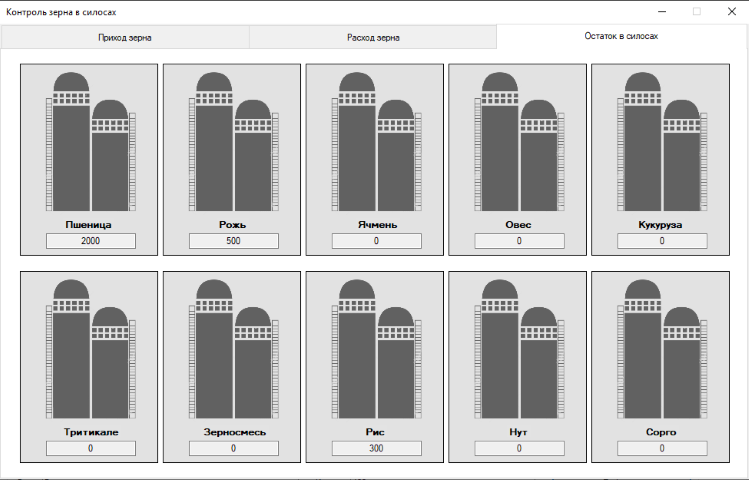The width and height of the screenshot is (749, 480).
Task: Click the Тритикале silo icon
Action: coord(90,349)
